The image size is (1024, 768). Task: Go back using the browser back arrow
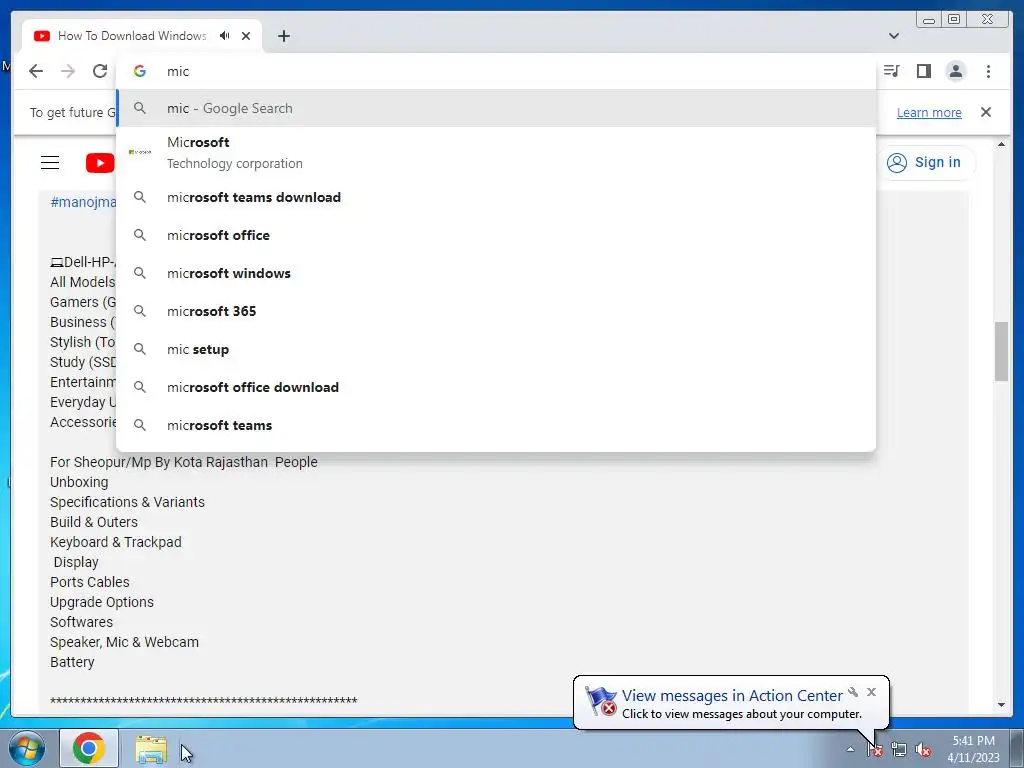pyautogui.click(x=36, y=71)
